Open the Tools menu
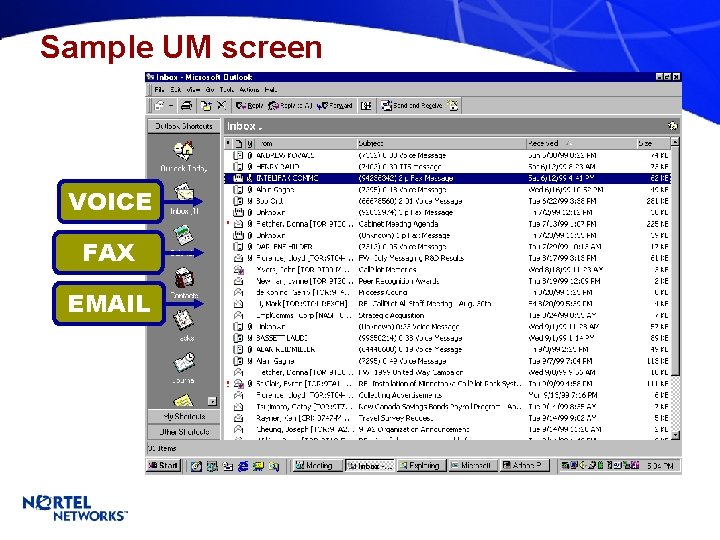720x540 pixels. coord(226,90)
